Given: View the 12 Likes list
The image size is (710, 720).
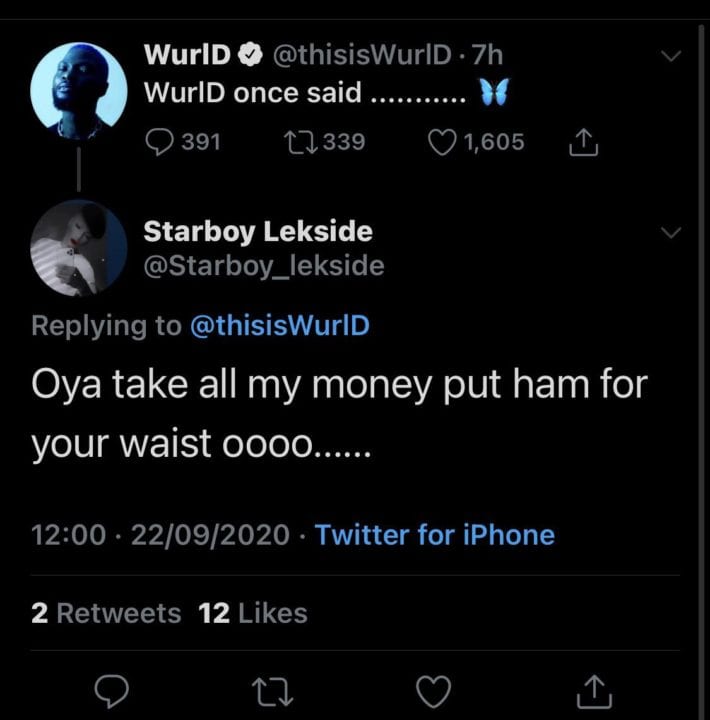Looking at the screenshot, I should pos(254,612).
